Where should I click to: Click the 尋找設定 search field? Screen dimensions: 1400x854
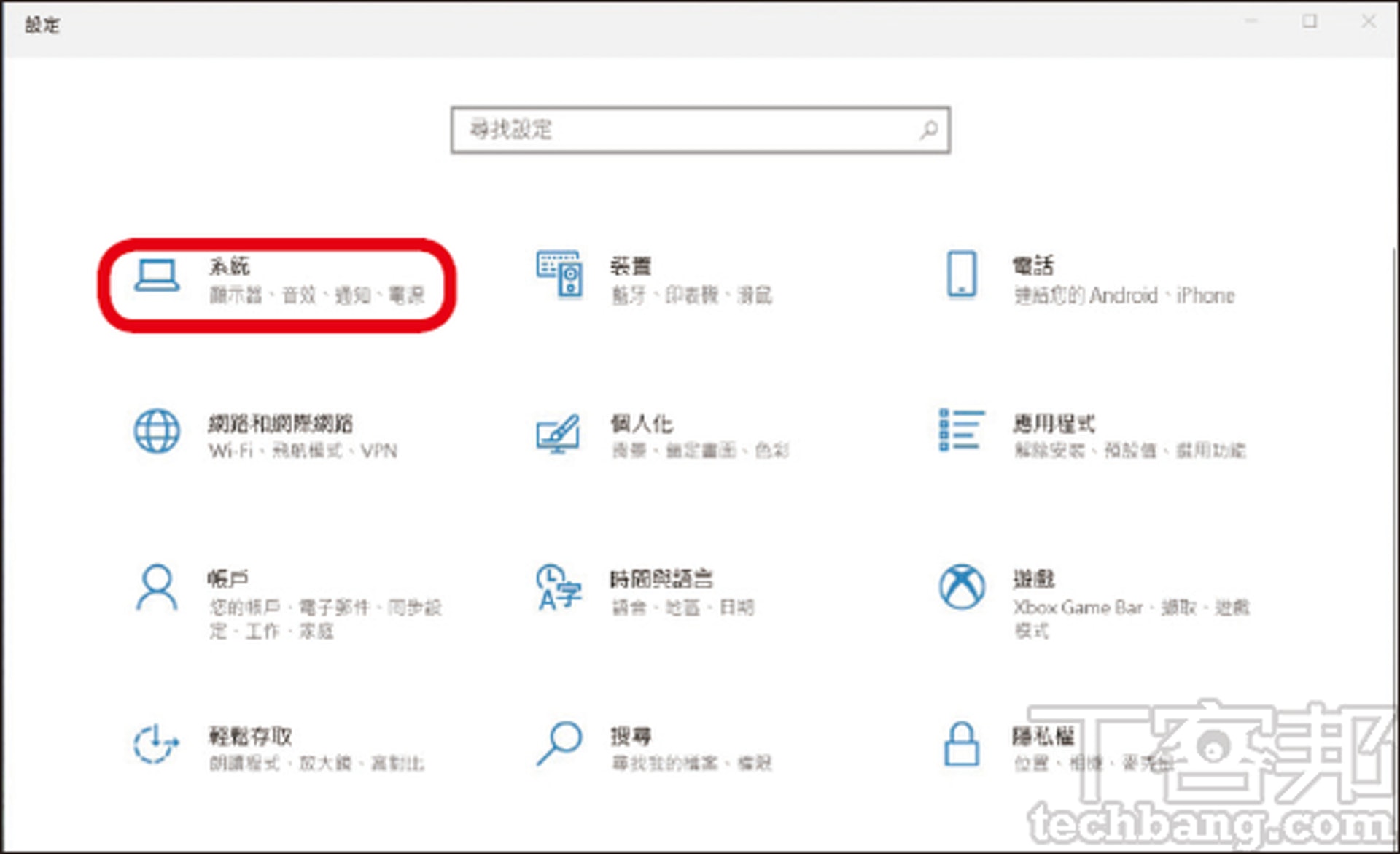[x=700, y=130]
